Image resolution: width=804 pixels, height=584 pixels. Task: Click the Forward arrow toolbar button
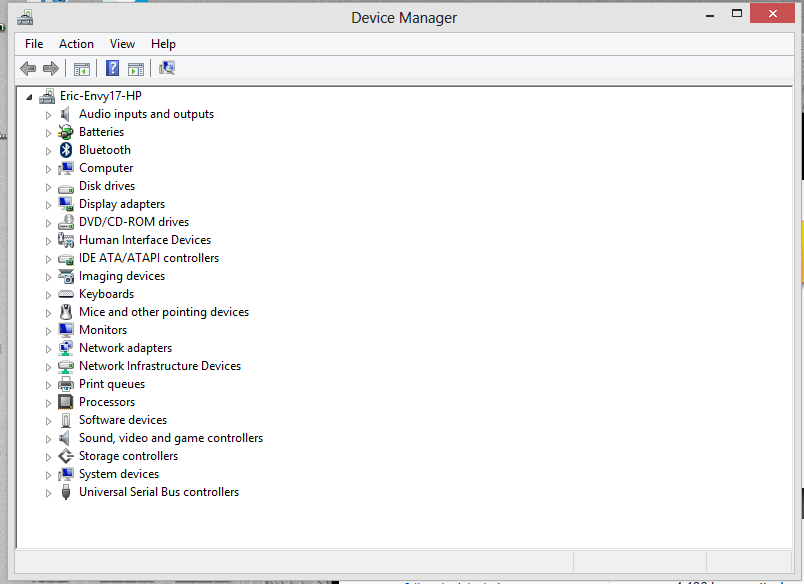[x=50, y=68]
